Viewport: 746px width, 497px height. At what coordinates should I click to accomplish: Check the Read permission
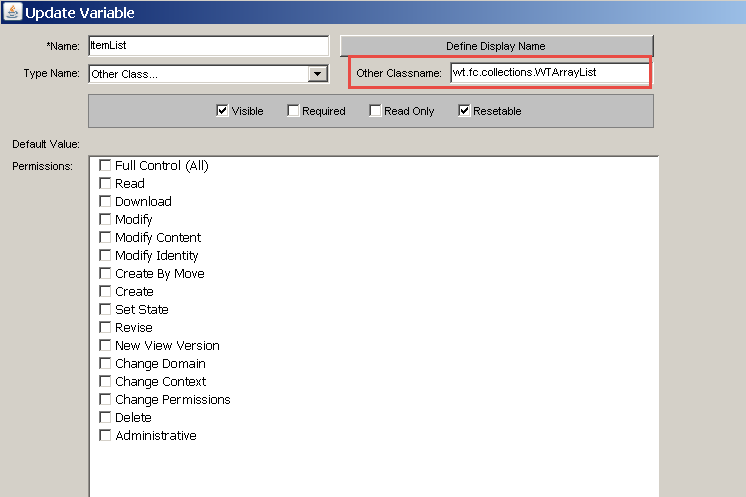pos(105,184)
